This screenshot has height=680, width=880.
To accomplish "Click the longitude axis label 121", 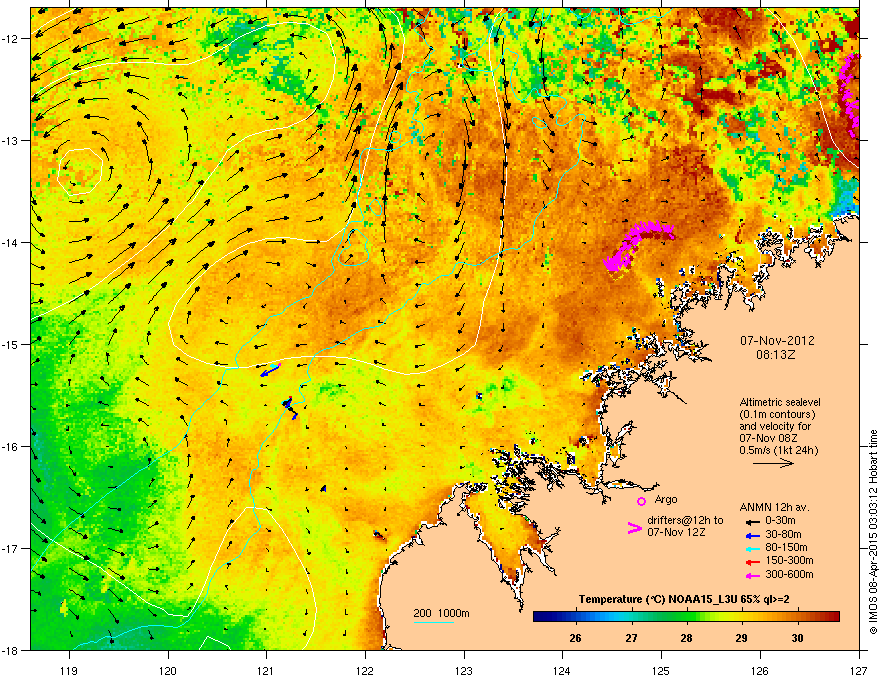I will tap(267, 670).
